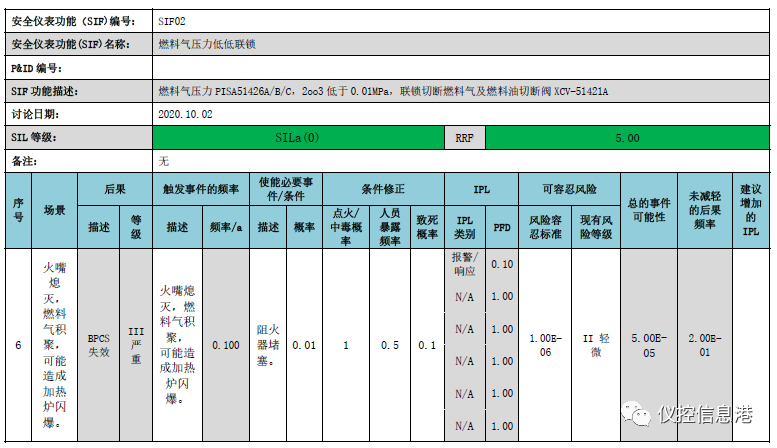Click the PFD value '0.10'

click(x=502, y=264)
